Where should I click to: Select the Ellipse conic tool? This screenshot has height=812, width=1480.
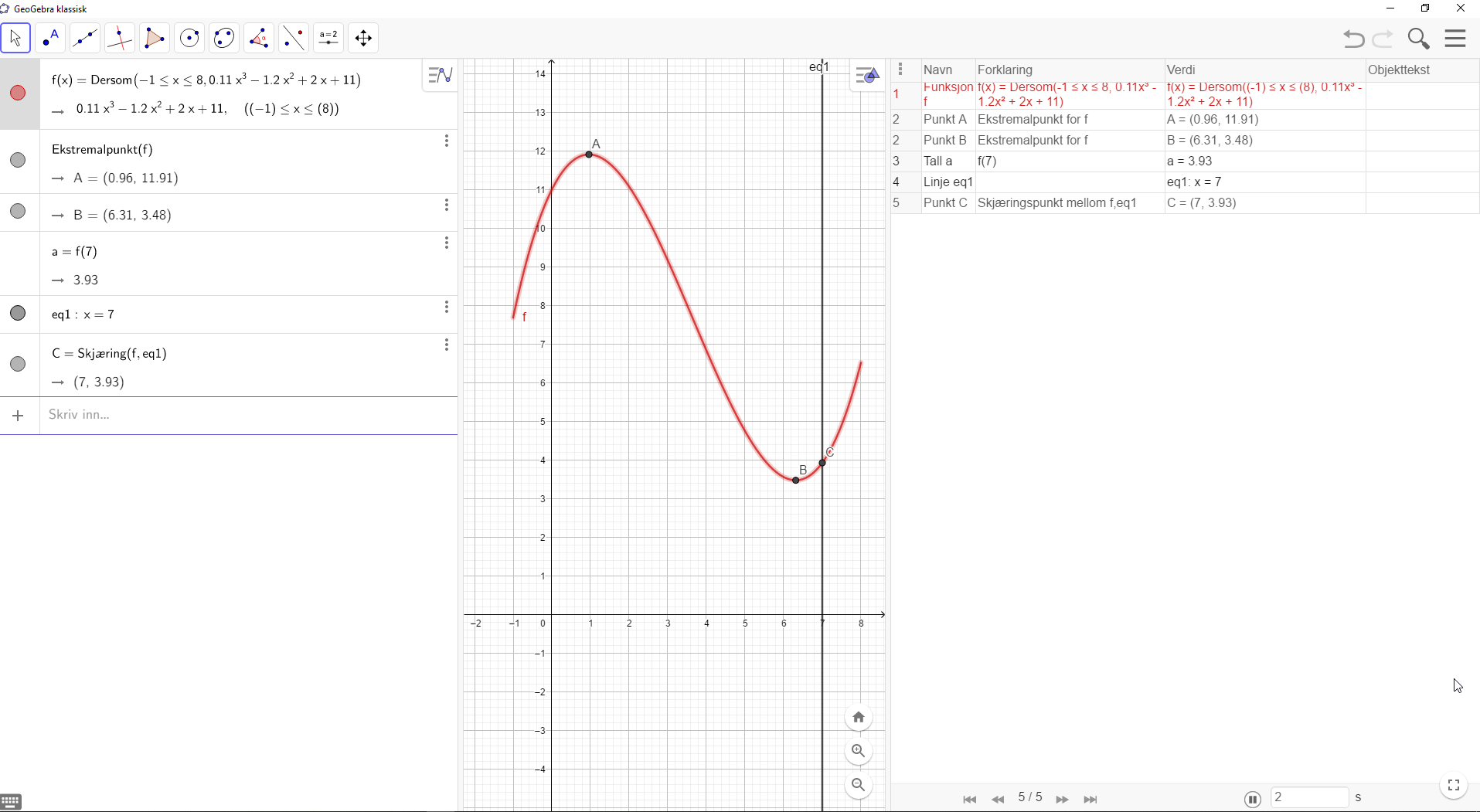(224, 38)
